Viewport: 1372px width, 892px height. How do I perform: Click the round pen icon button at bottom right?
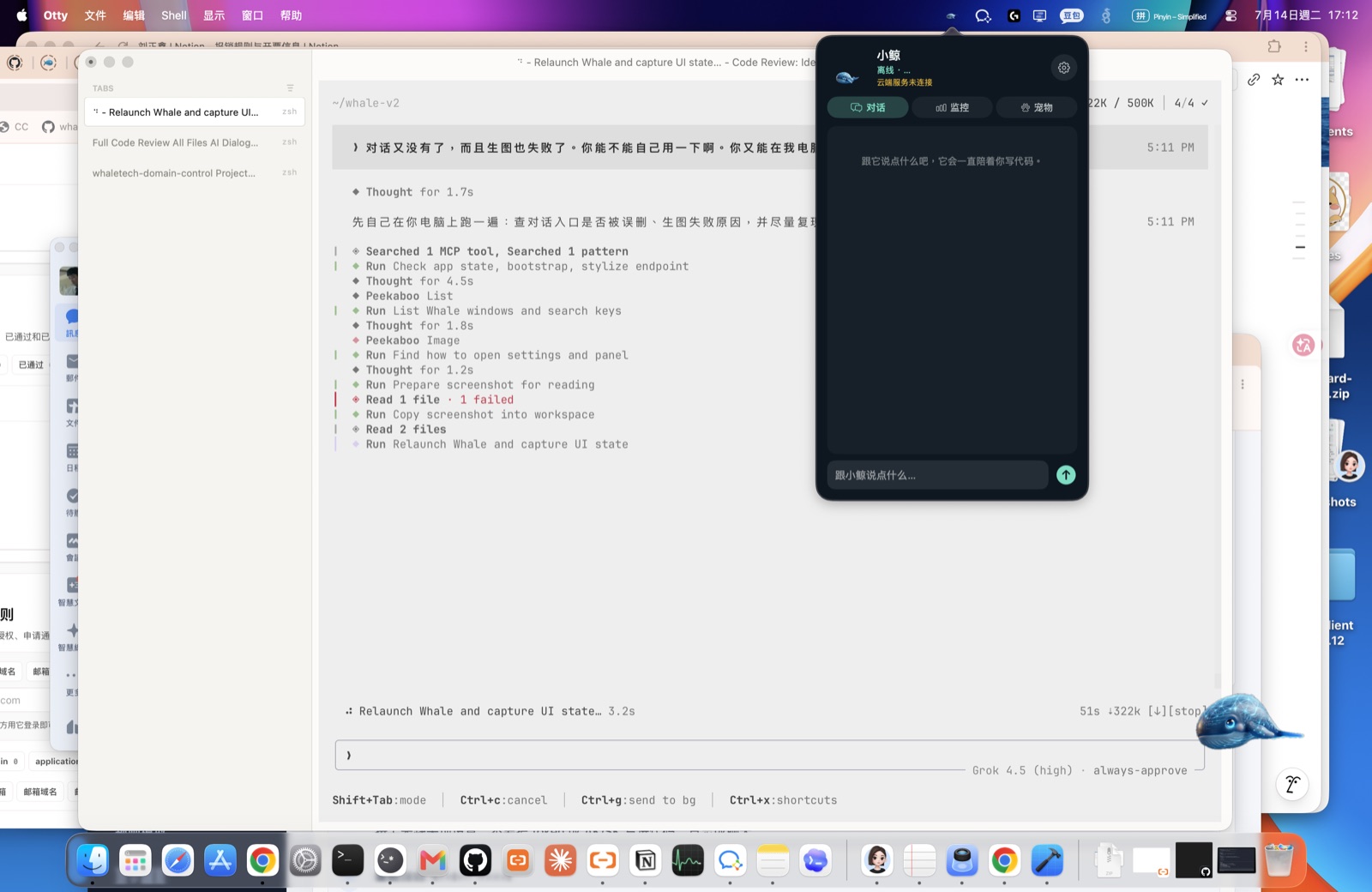click(x=1292, y=783)
